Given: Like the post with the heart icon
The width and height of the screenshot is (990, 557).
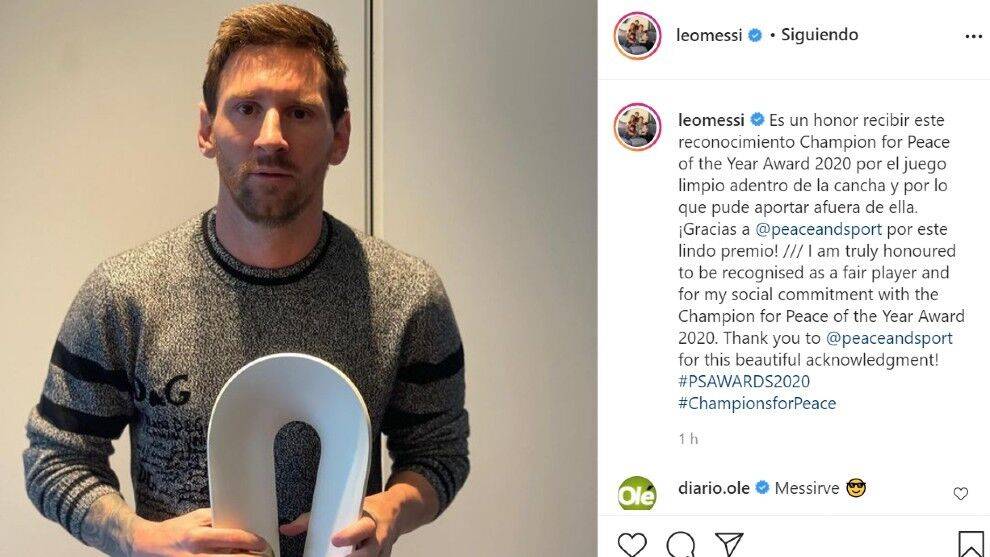Looking at the screenshot, I should (632, 544).
